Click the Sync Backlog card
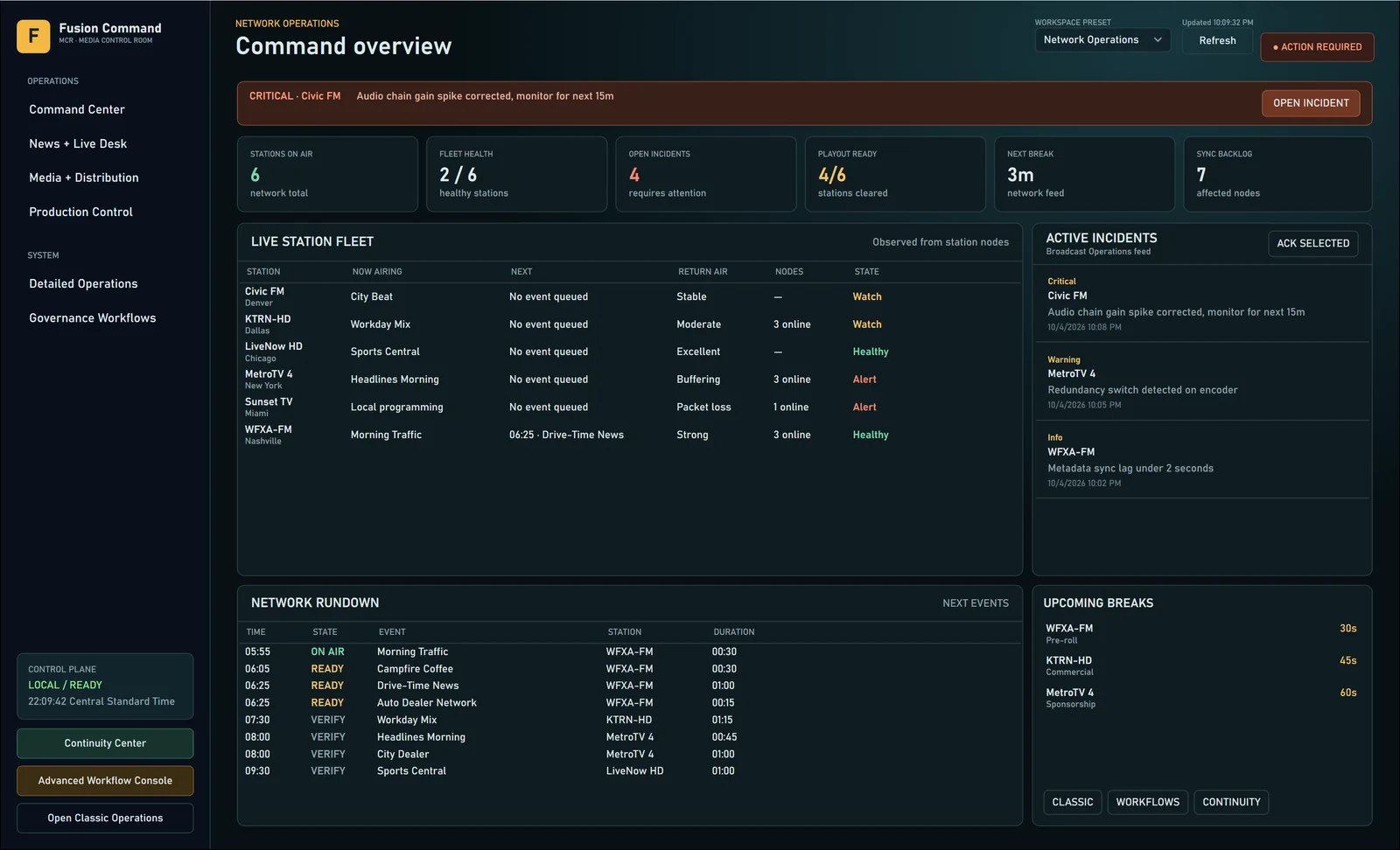The image size is (1400, 850). click(1277, 174)
